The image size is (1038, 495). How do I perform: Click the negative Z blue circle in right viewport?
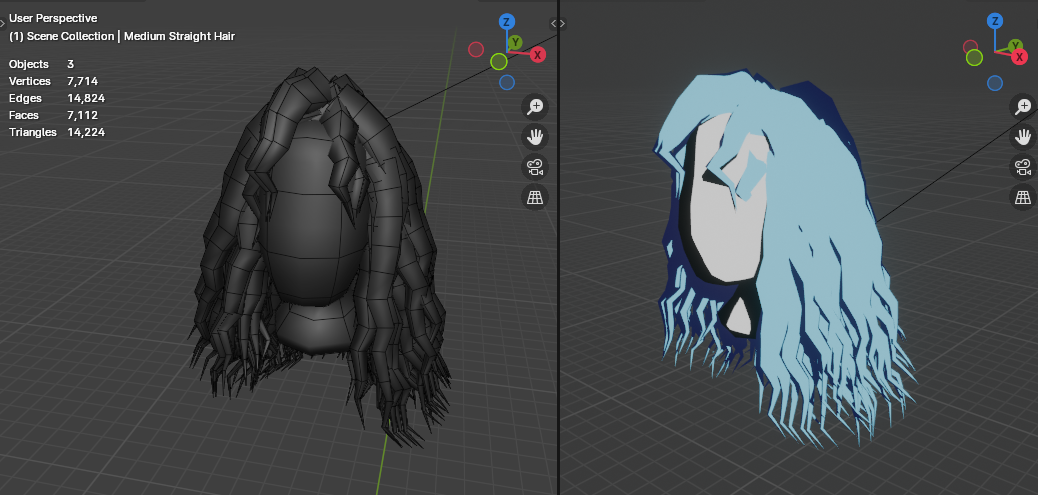tap(994, 83)
